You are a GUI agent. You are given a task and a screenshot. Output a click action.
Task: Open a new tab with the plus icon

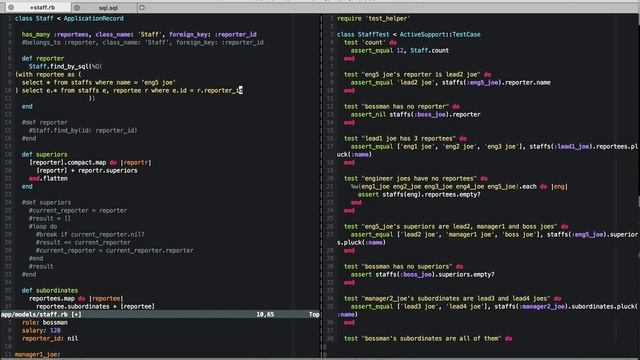point(142,7)
